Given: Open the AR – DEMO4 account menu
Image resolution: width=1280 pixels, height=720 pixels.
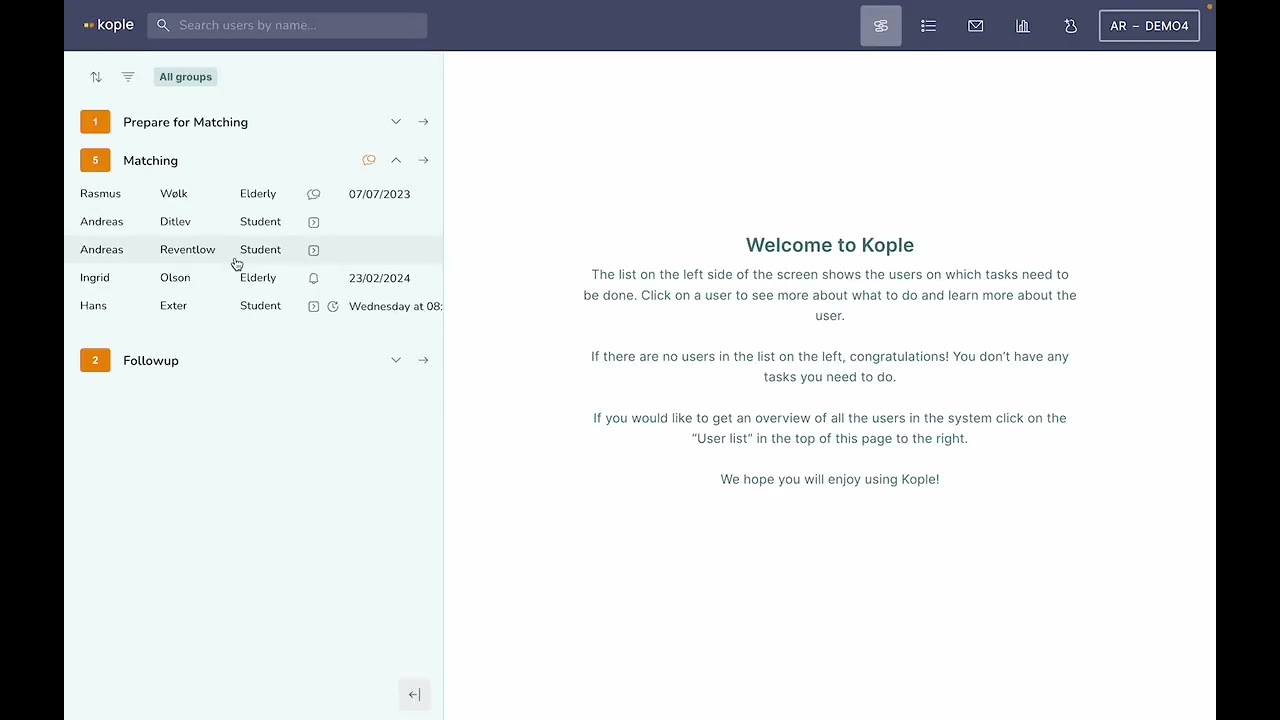Looking at the screenshot, I should (x=1149, y=26).
